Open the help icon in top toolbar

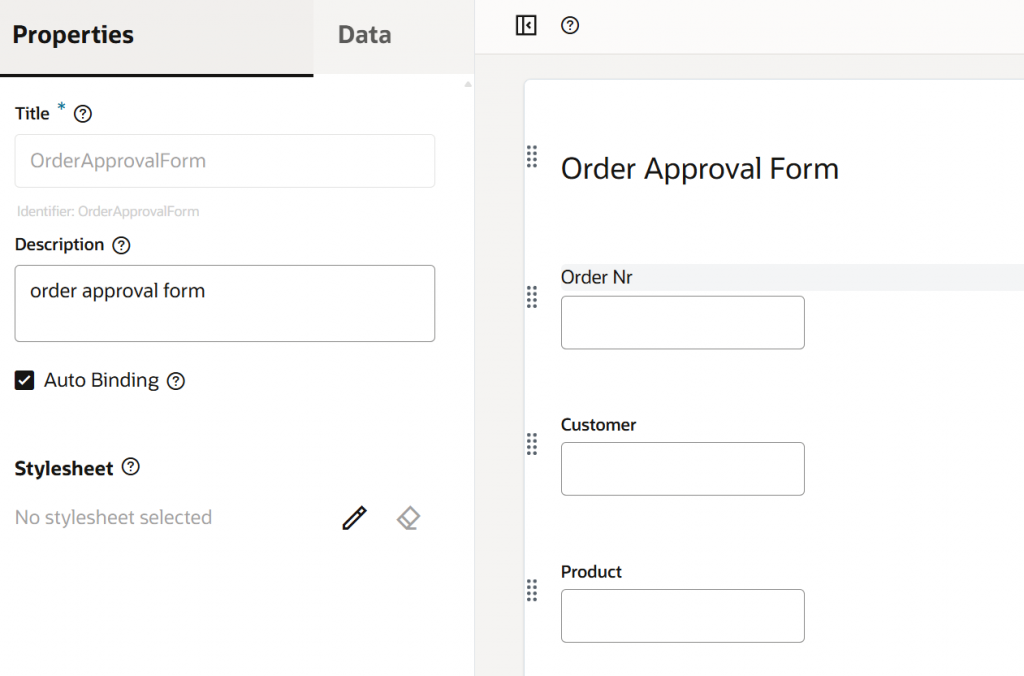(570, 26)
